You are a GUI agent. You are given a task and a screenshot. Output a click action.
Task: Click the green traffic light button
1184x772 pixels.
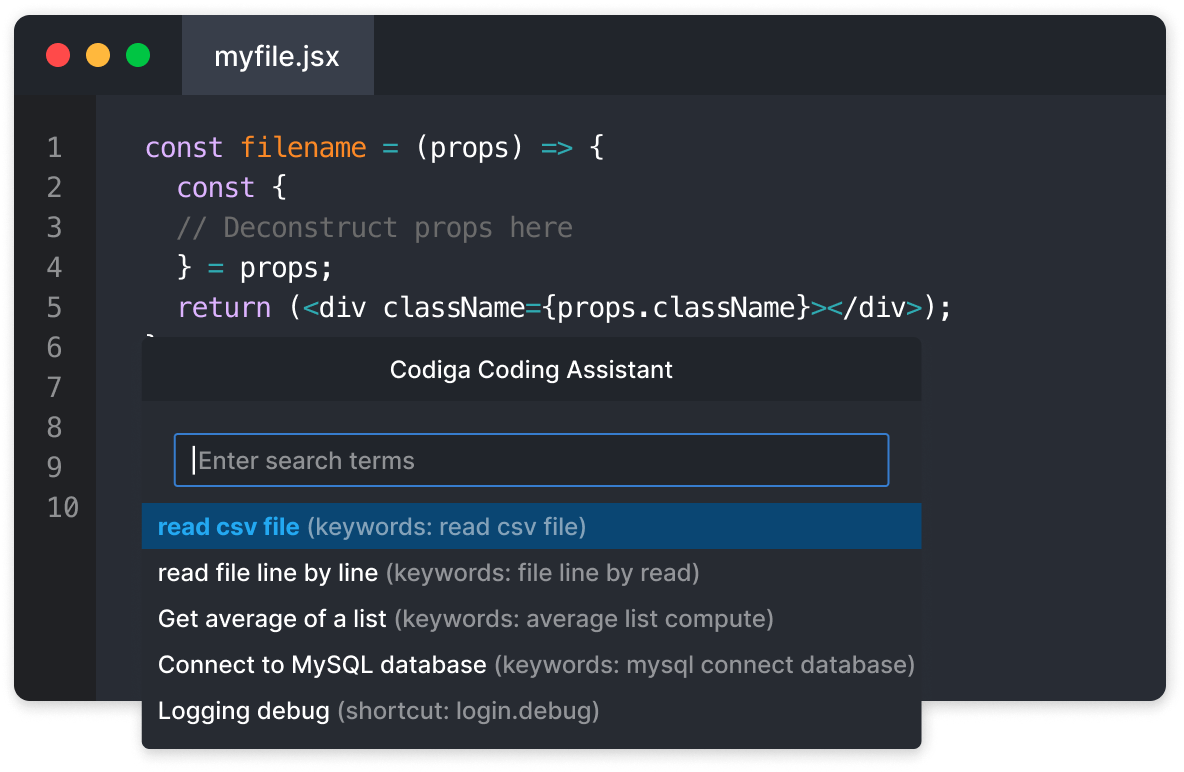[138, 55]
